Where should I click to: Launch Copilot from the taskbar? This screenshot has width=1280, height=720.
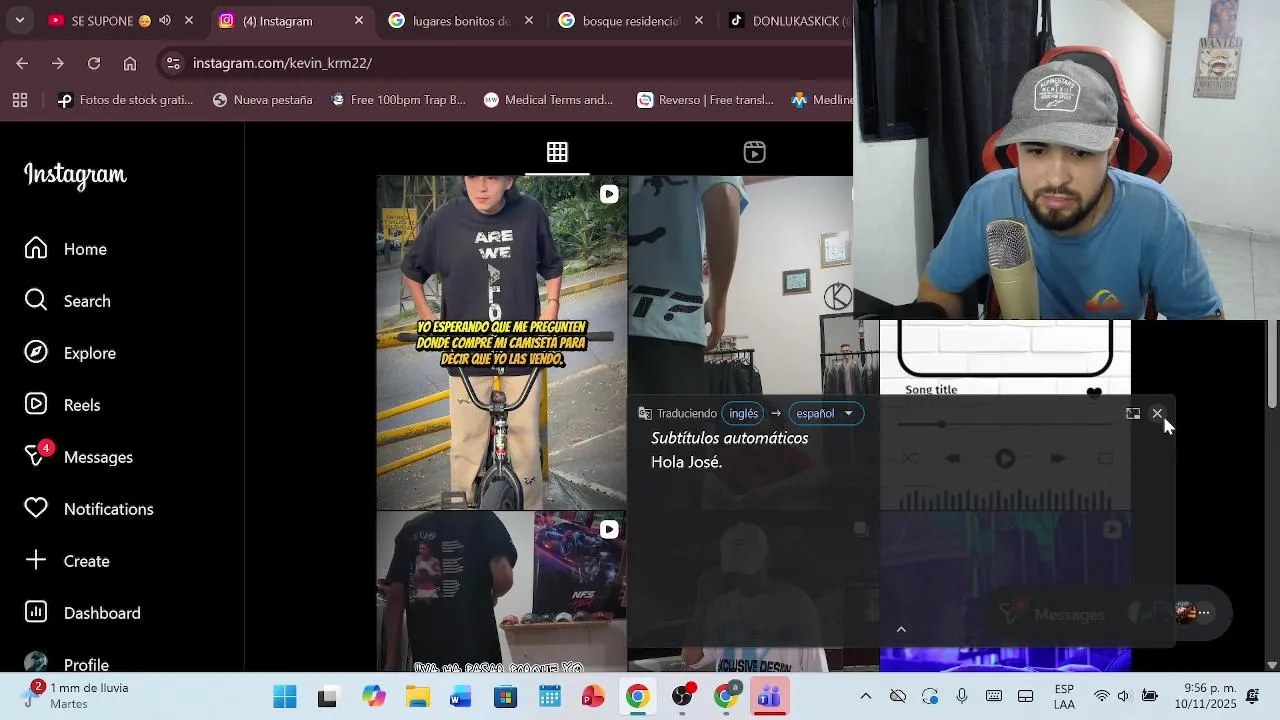point(374,697)
